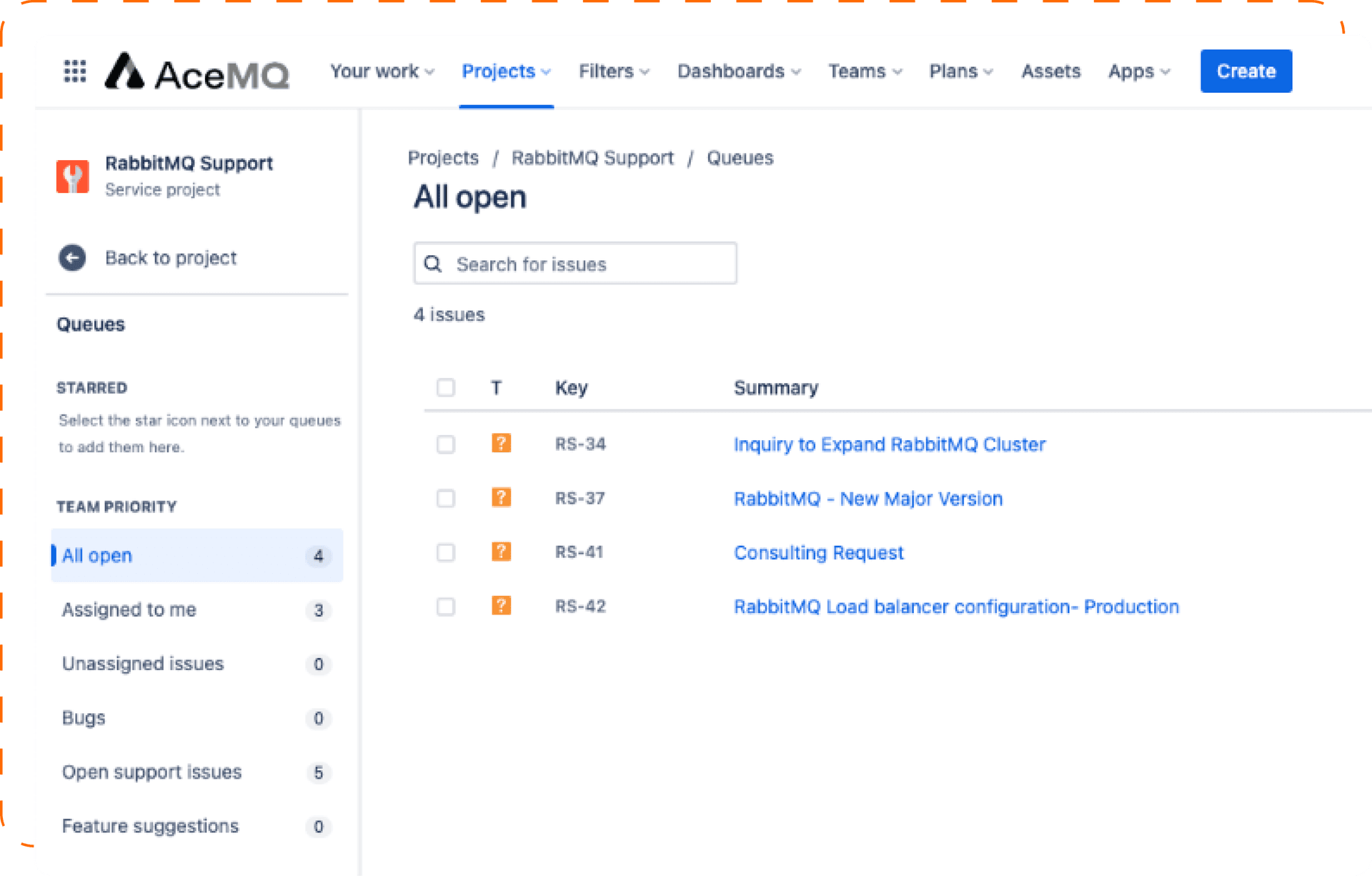Select the Assigned to me queue

pos(129,609)
